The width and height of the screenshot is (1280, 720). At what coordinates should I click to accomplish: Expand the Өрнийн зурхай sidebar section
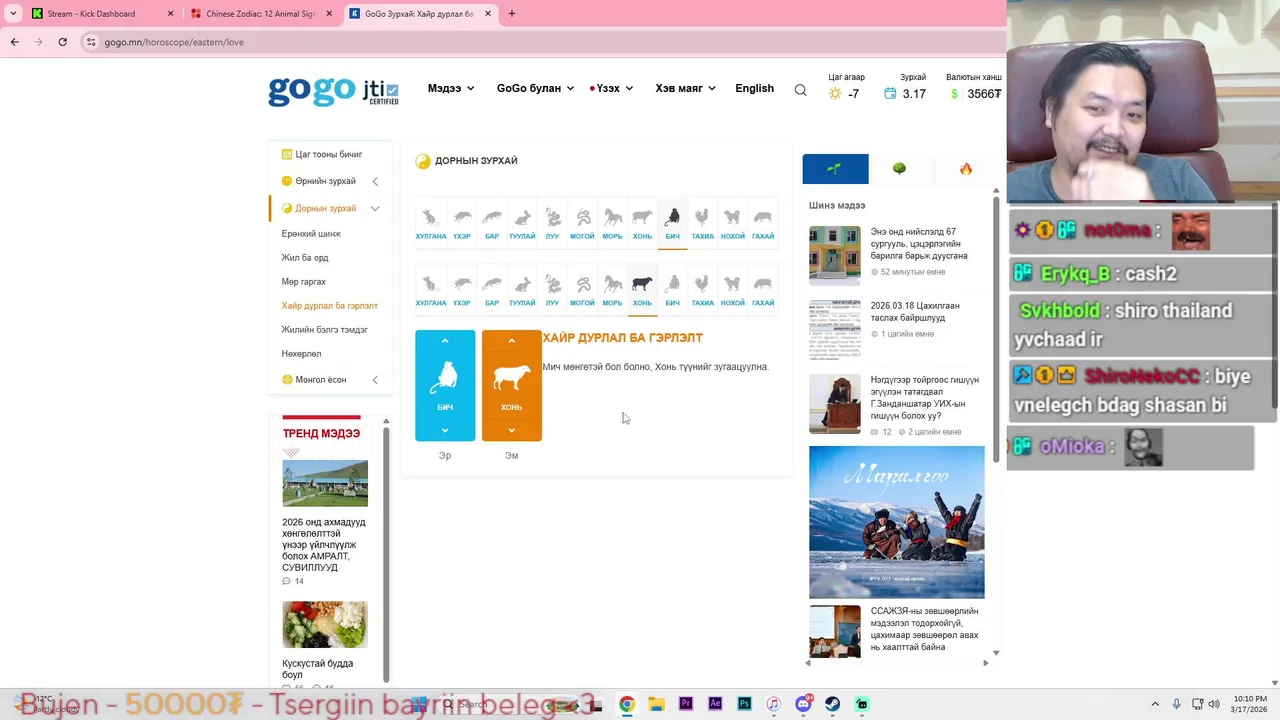(375, 181)
